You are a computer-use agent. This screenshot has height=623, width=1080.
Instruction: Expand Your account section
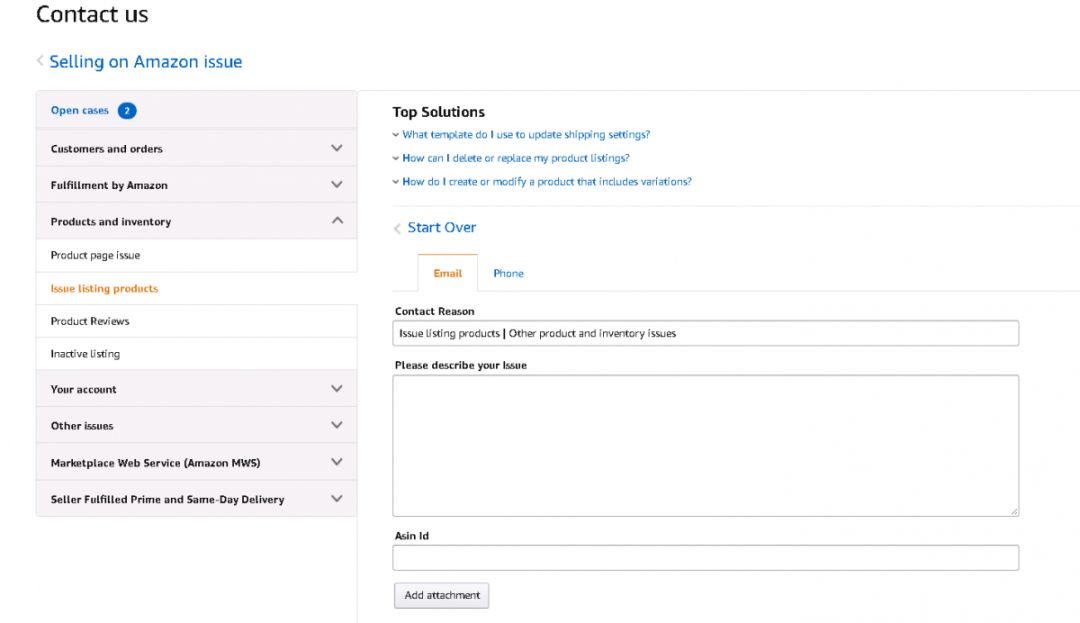[336, 389]
